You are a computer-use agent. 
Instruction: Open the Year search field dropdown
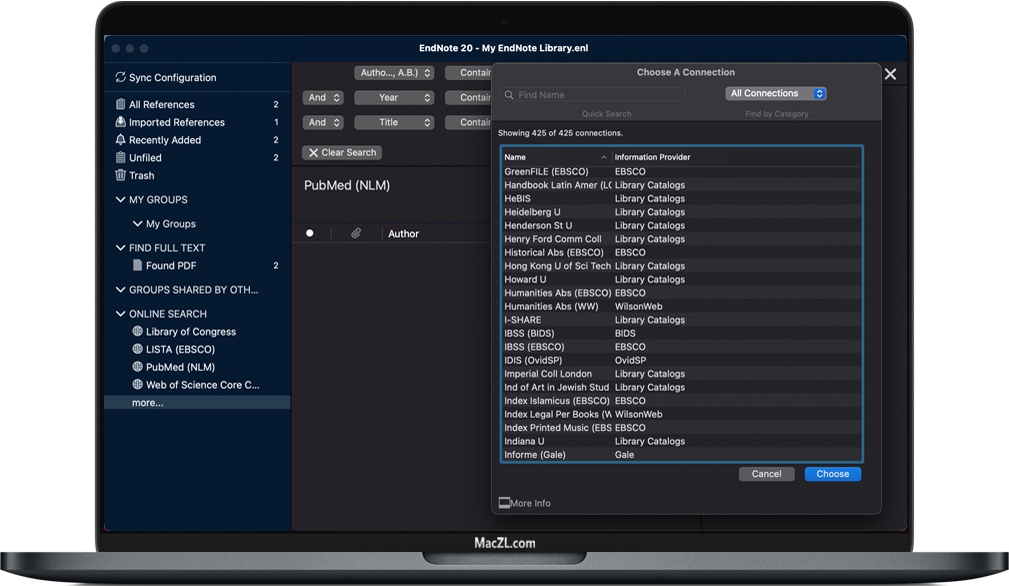pyautogui.click(x=393, y=98)
